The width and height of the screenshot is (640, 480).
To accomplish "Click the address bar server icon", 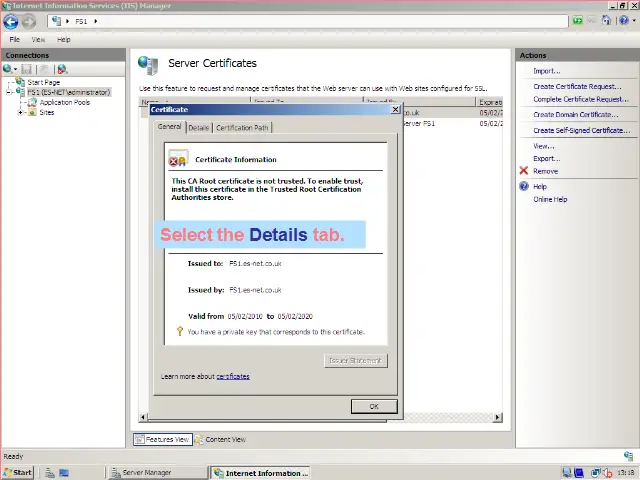I will [56, 21].
